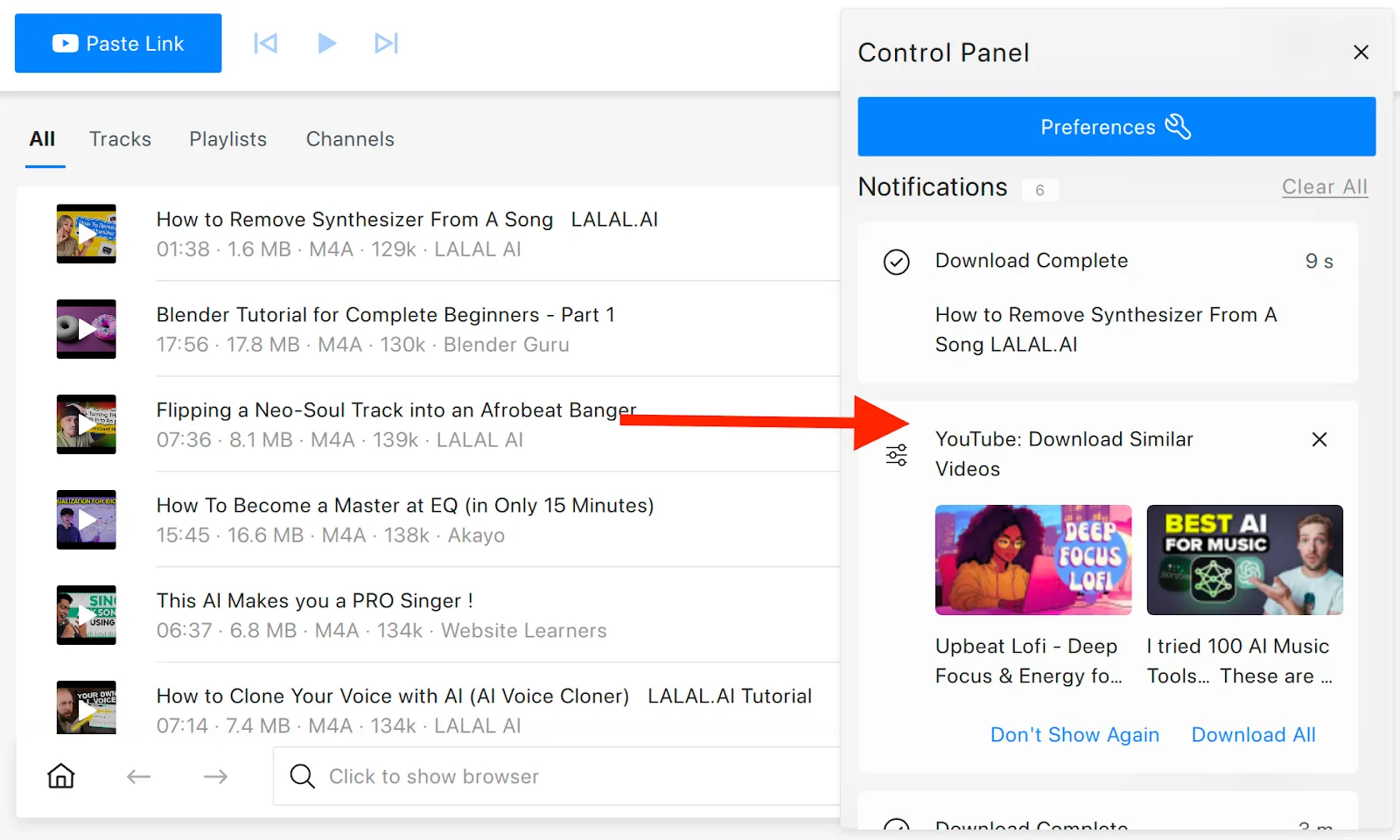Select the All tab

point(42,139)
